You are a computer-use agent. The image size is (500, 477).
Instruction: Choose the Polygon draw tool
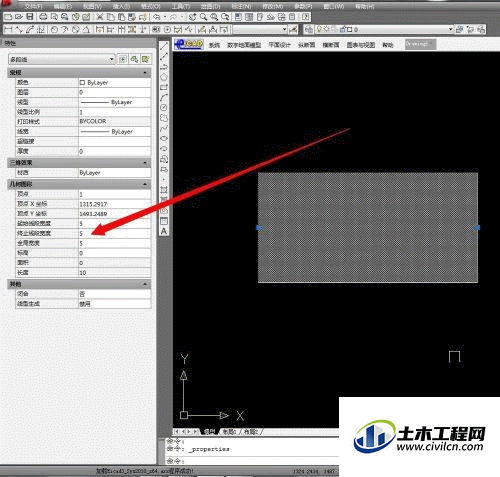(164, 77)
